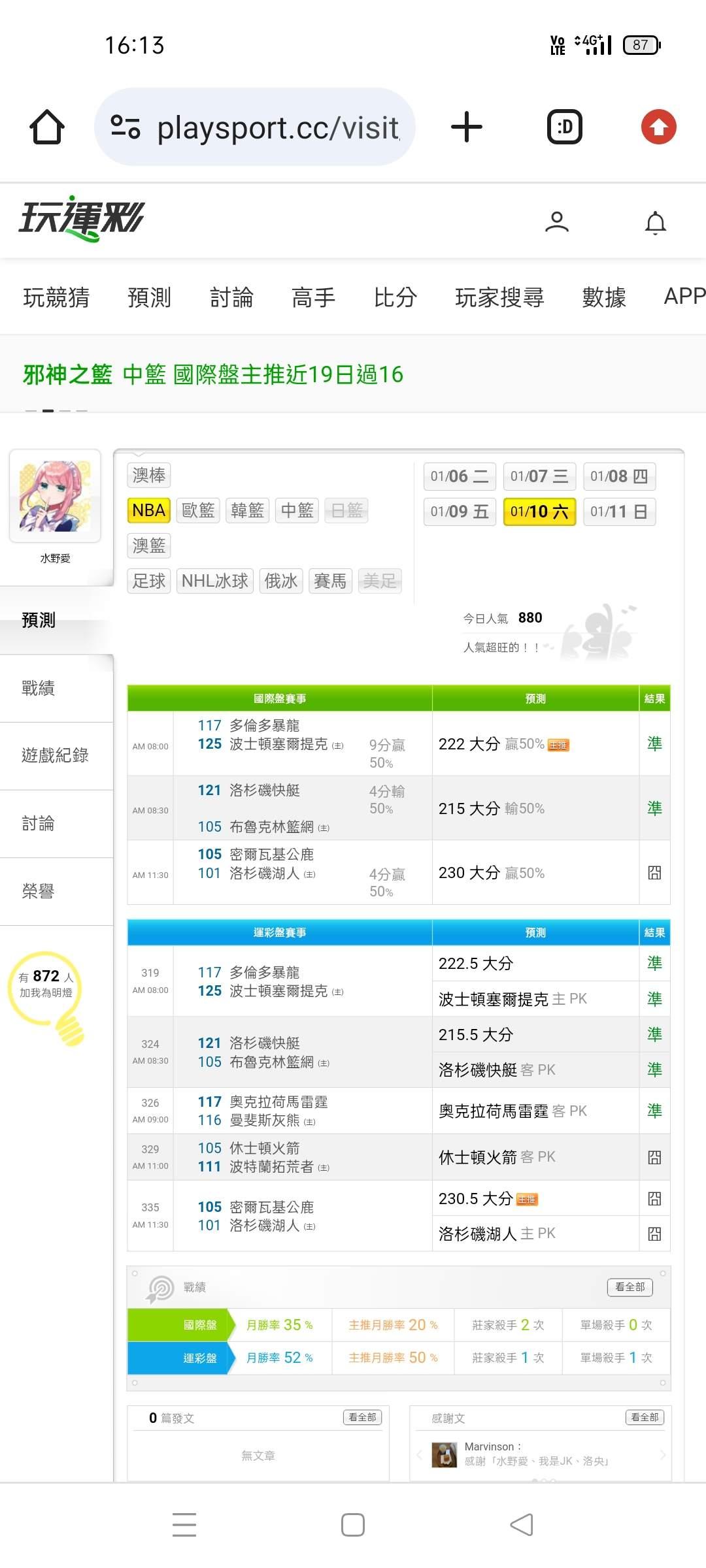Tap 222 大分 prediction cell
Screen dimensions: 706x1568
pos(535,743)
